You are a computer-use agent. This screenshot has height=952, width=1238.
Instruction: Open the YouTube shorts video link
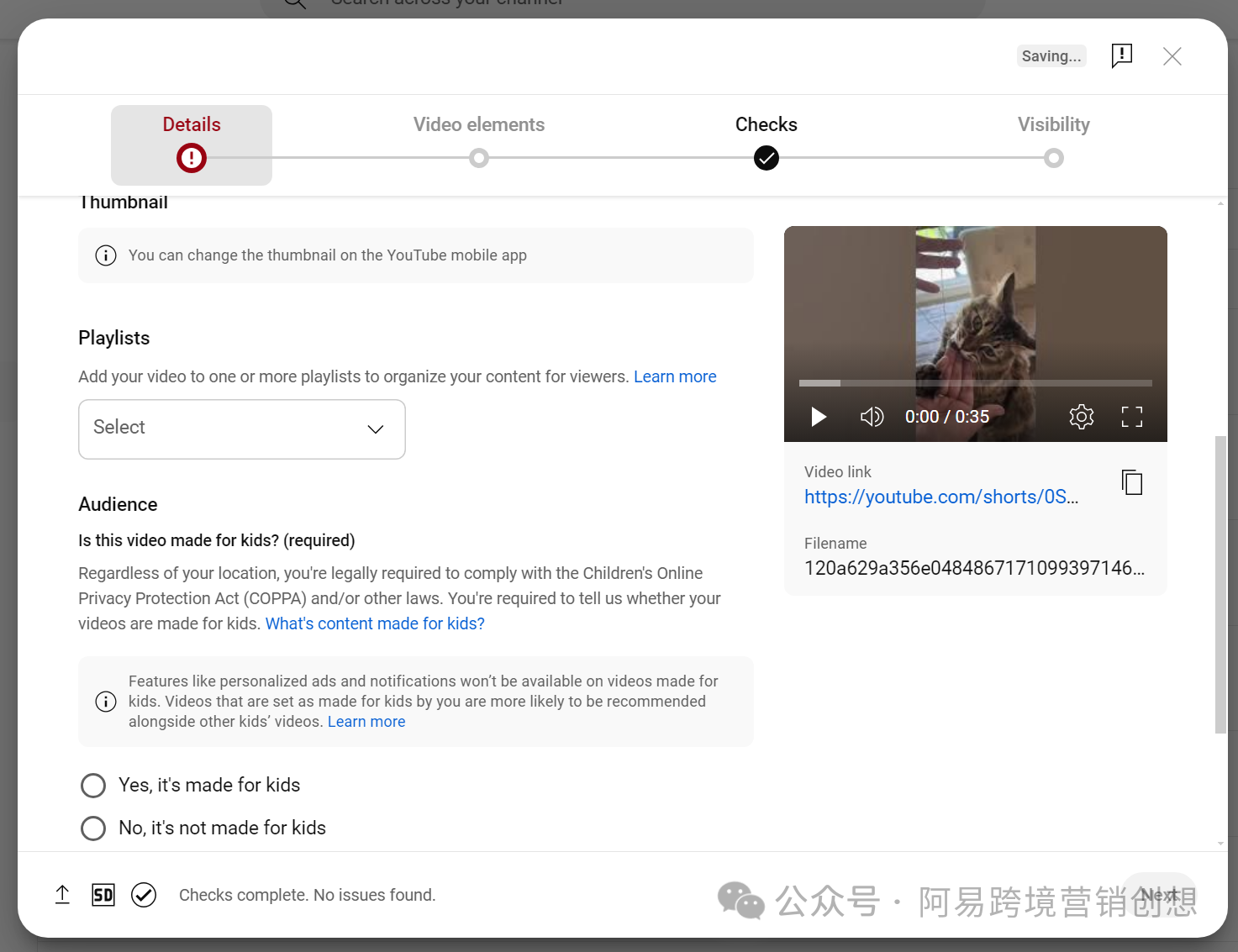pyautogui.click(x=940, y=497)
